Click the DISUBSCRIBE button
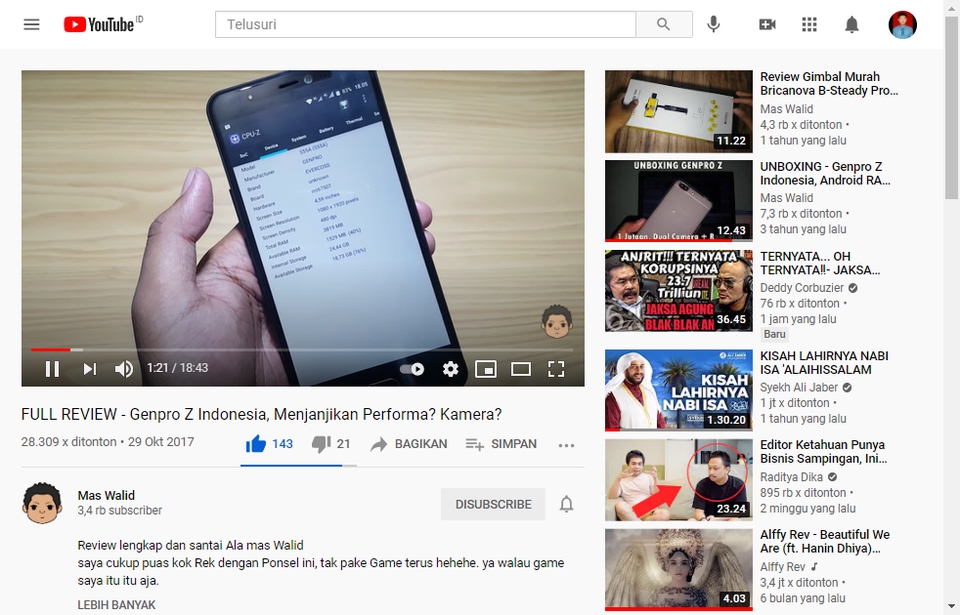The image size is (960, 615). (x=493, y=504)
